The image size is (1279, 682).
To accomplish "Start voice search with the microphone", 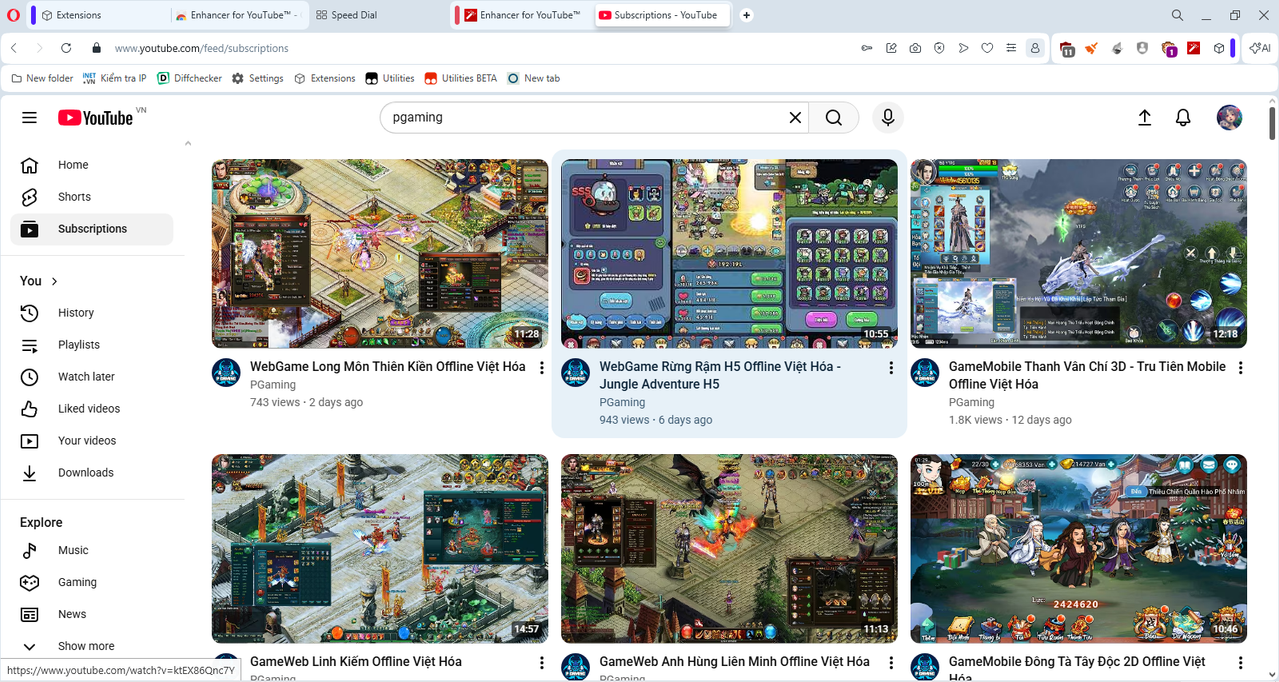I will tap(887, 117).
